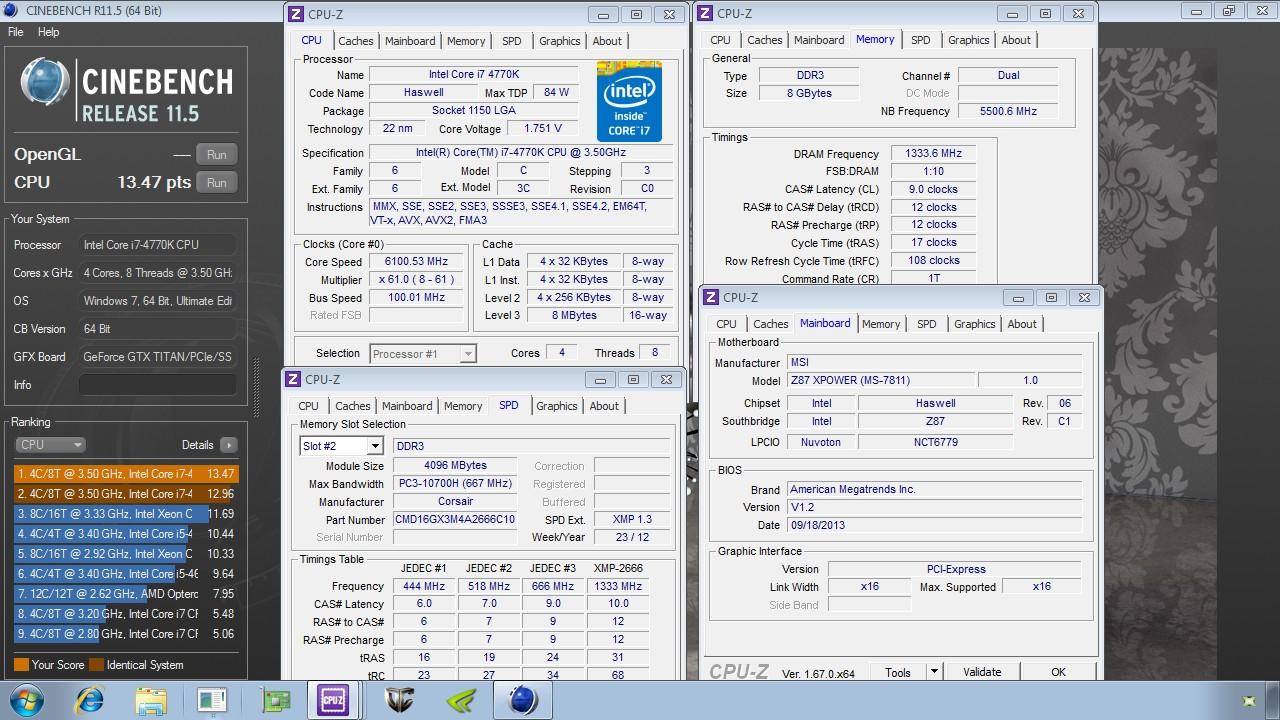
Task: Open Cinebench File menu
Action: click(x=16, y=32)
